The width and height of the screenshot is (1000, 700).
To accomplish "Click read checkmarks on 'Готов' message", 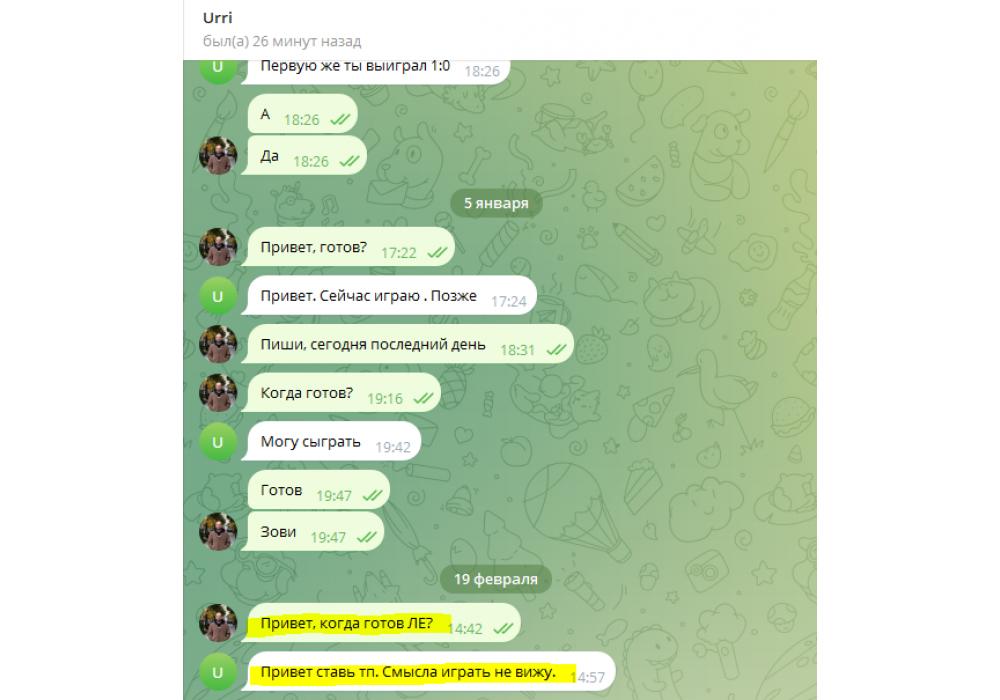I will point(372,496).
